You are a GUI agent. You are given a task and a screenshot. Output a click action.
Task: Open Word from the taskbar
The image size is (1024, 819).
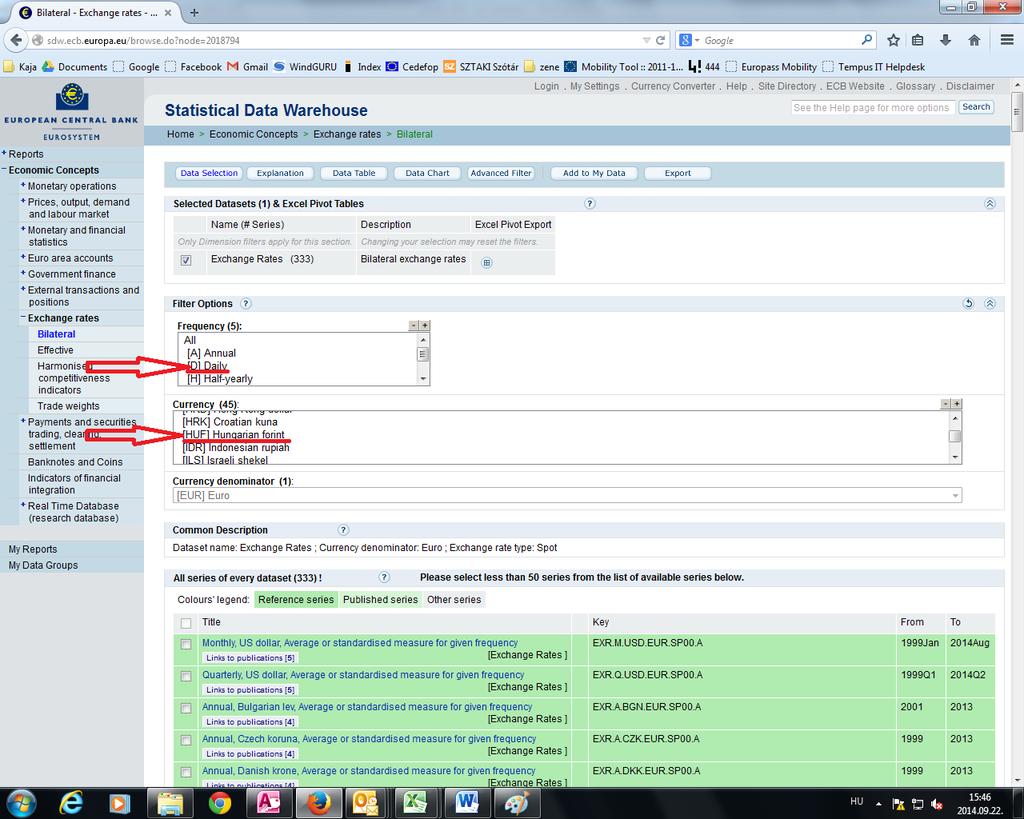click(467, 803)
